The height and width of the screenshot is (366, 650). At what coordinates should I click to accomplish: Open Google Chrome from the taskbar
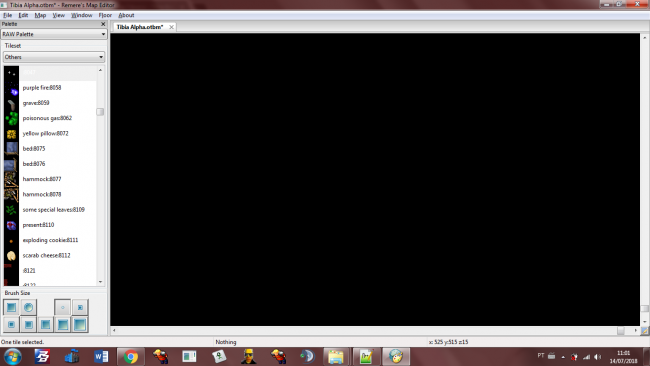pos(131,356)
